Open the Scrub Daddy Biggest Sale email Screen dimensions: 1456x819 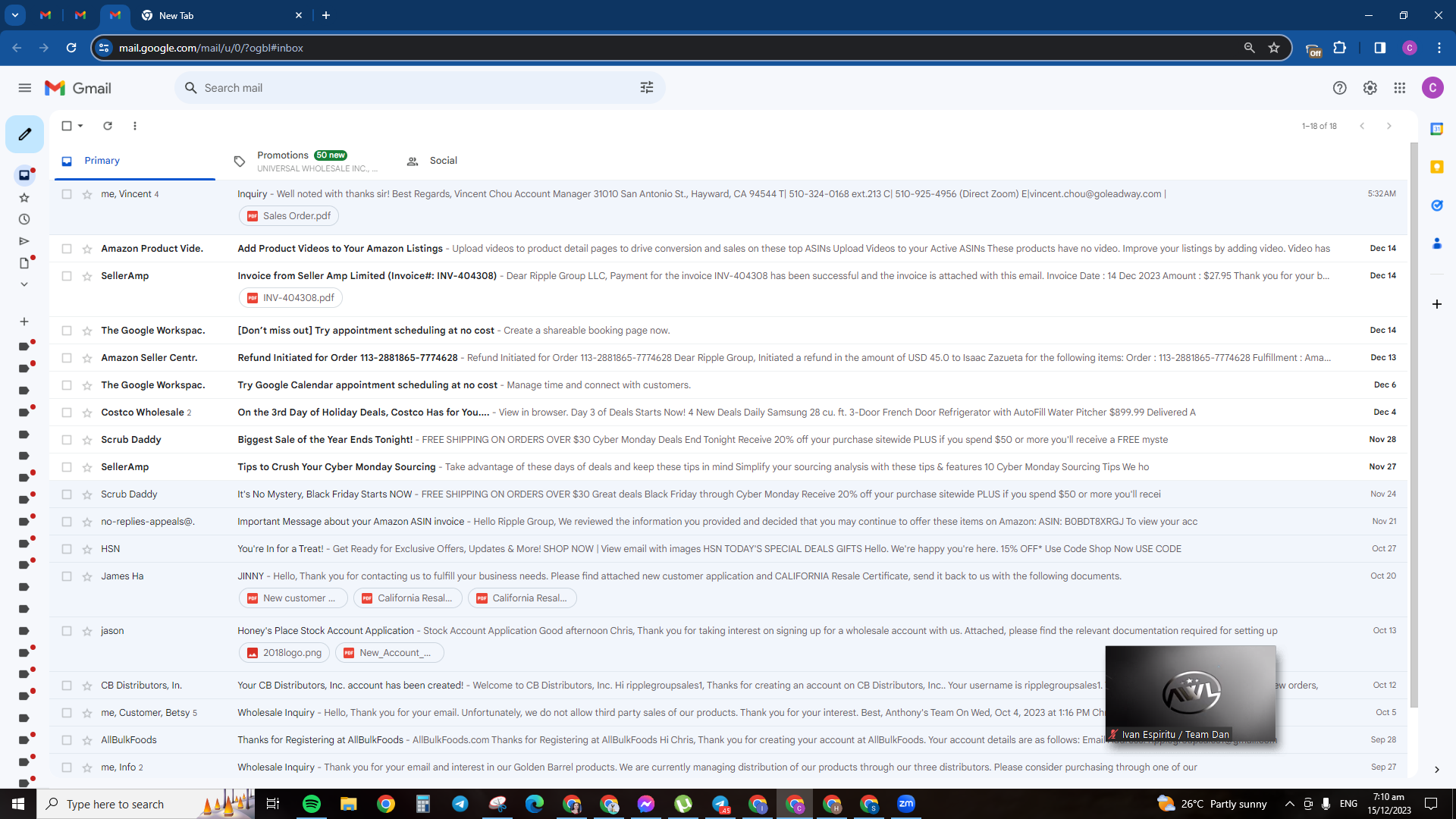coord(728,440)
